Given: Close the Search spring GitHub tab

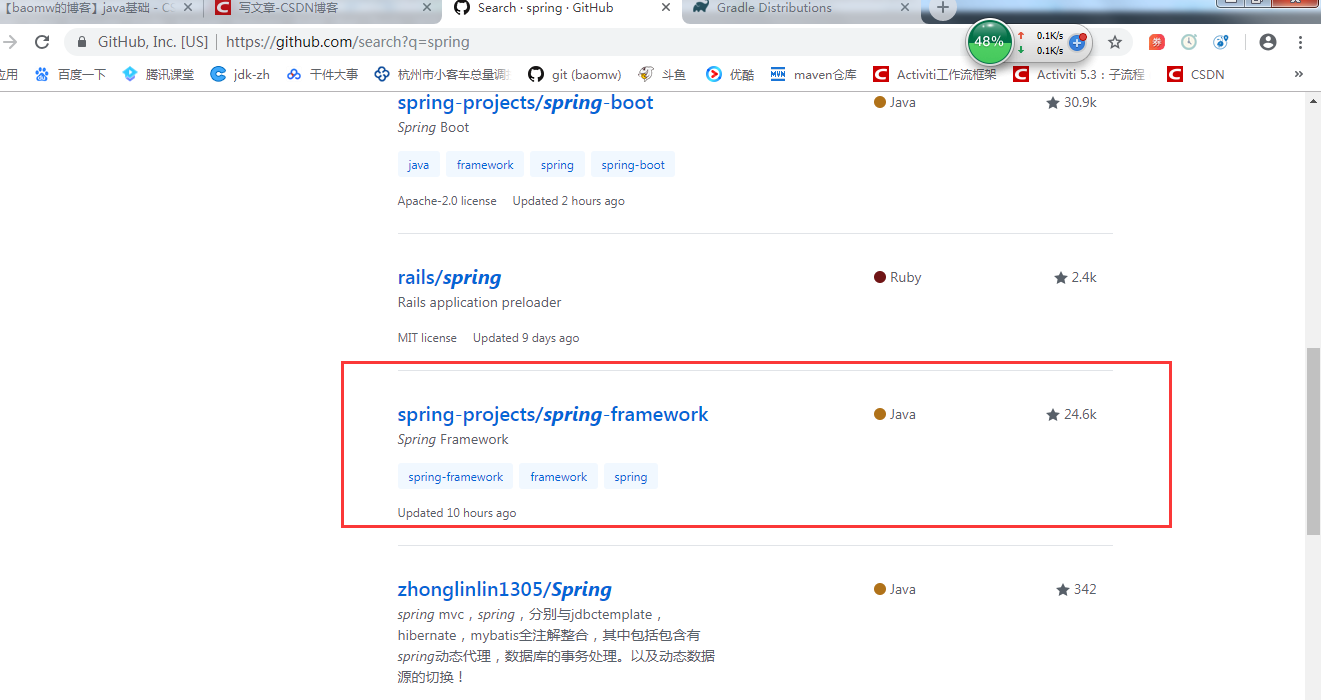Looking at the screenshot, I should click(x=667, y=8).
